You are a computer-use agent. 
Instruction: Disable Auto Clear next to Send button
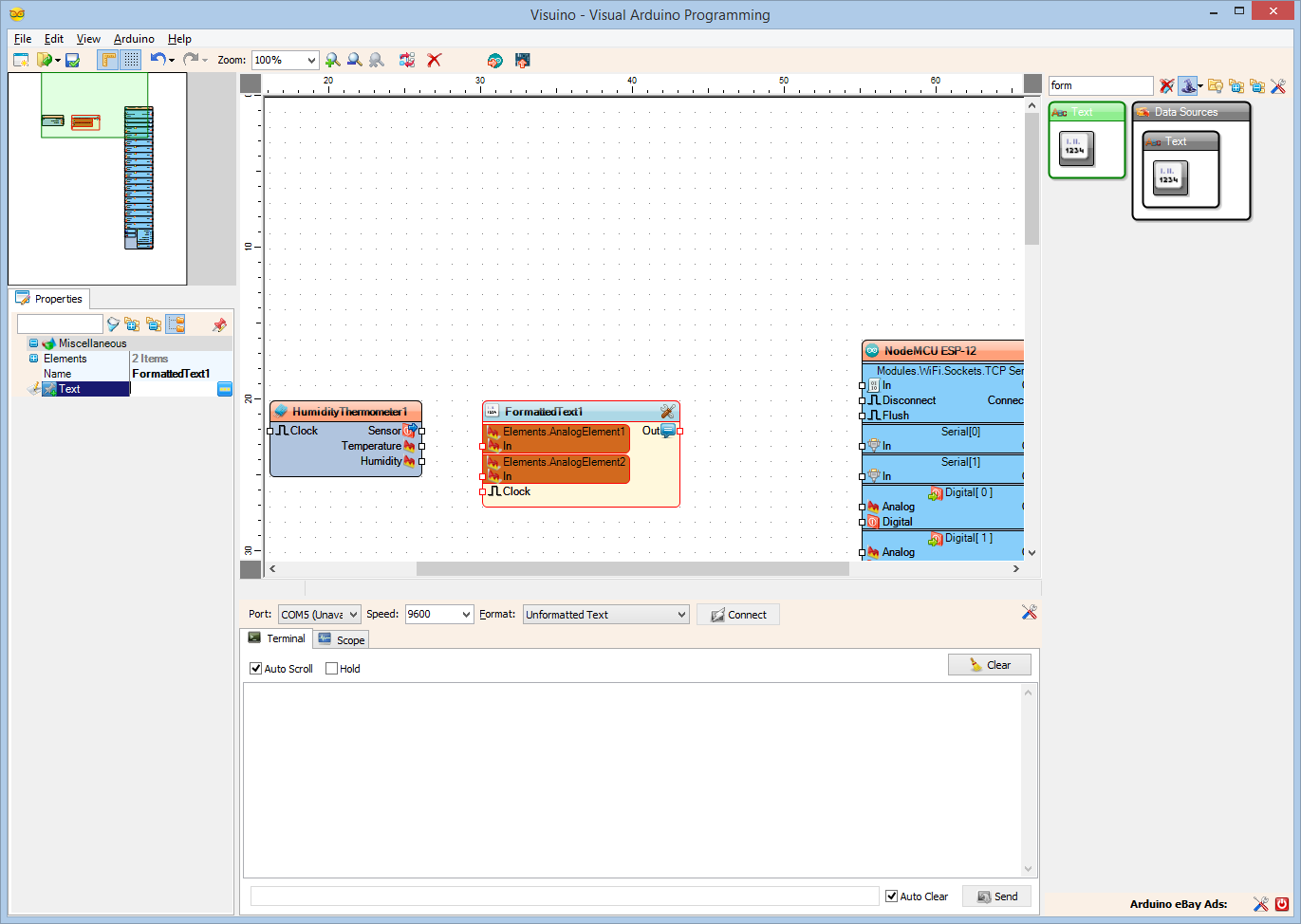click(890, 896)
